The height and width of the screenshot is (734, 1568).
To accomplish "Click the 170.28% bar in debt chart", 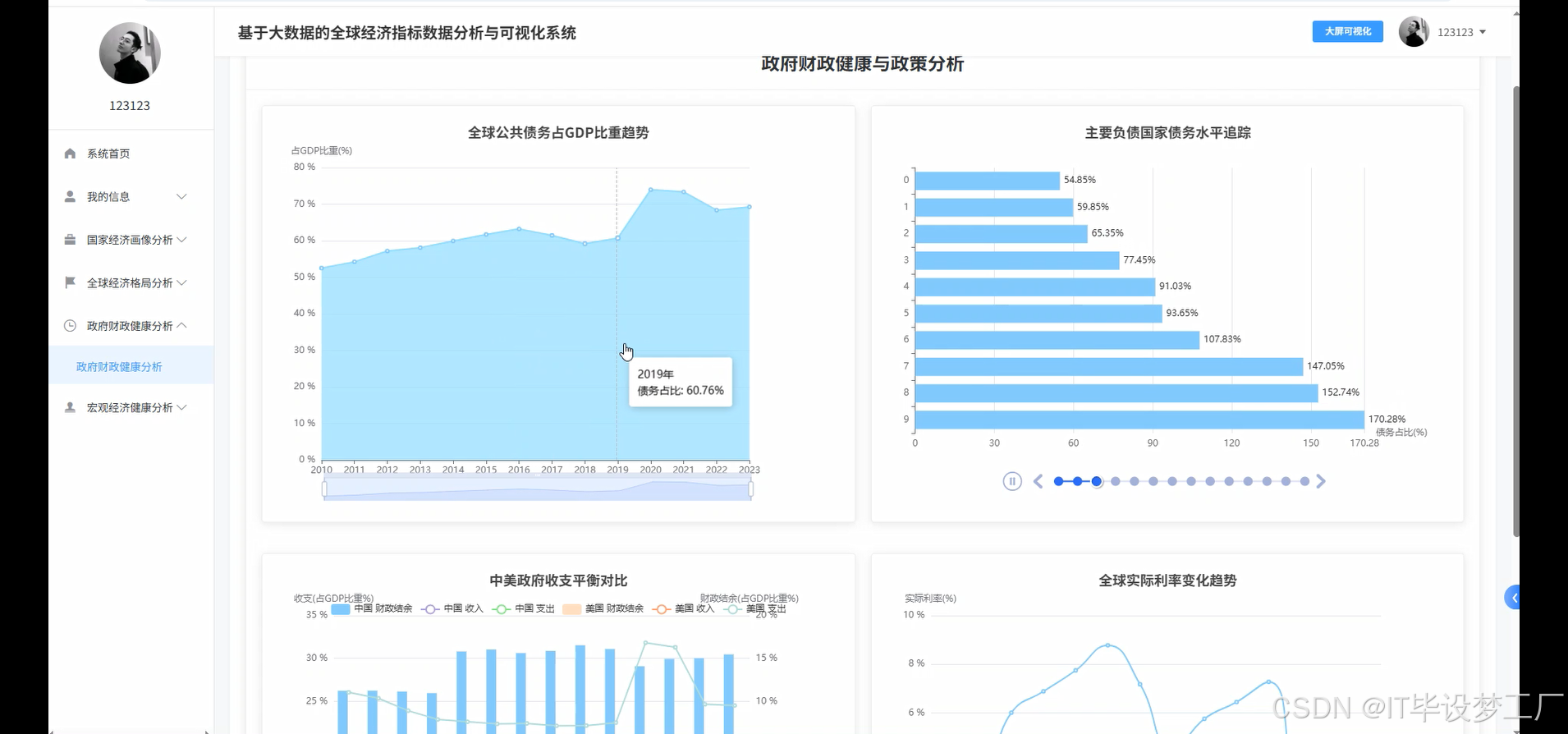I will tap(1139, 420).
